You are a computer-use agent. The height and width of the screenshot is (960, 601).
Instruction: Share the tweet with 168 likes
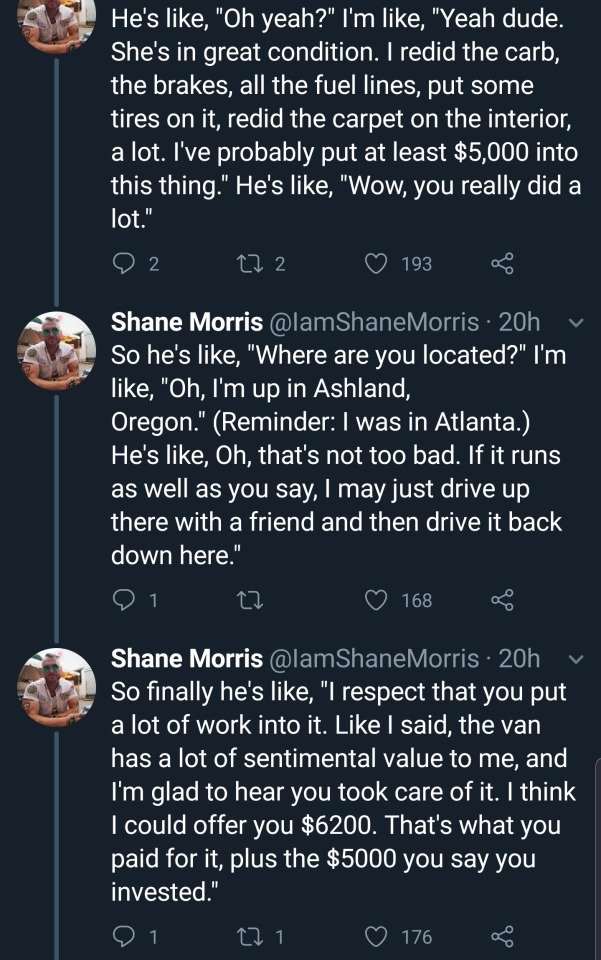(502, 600)
